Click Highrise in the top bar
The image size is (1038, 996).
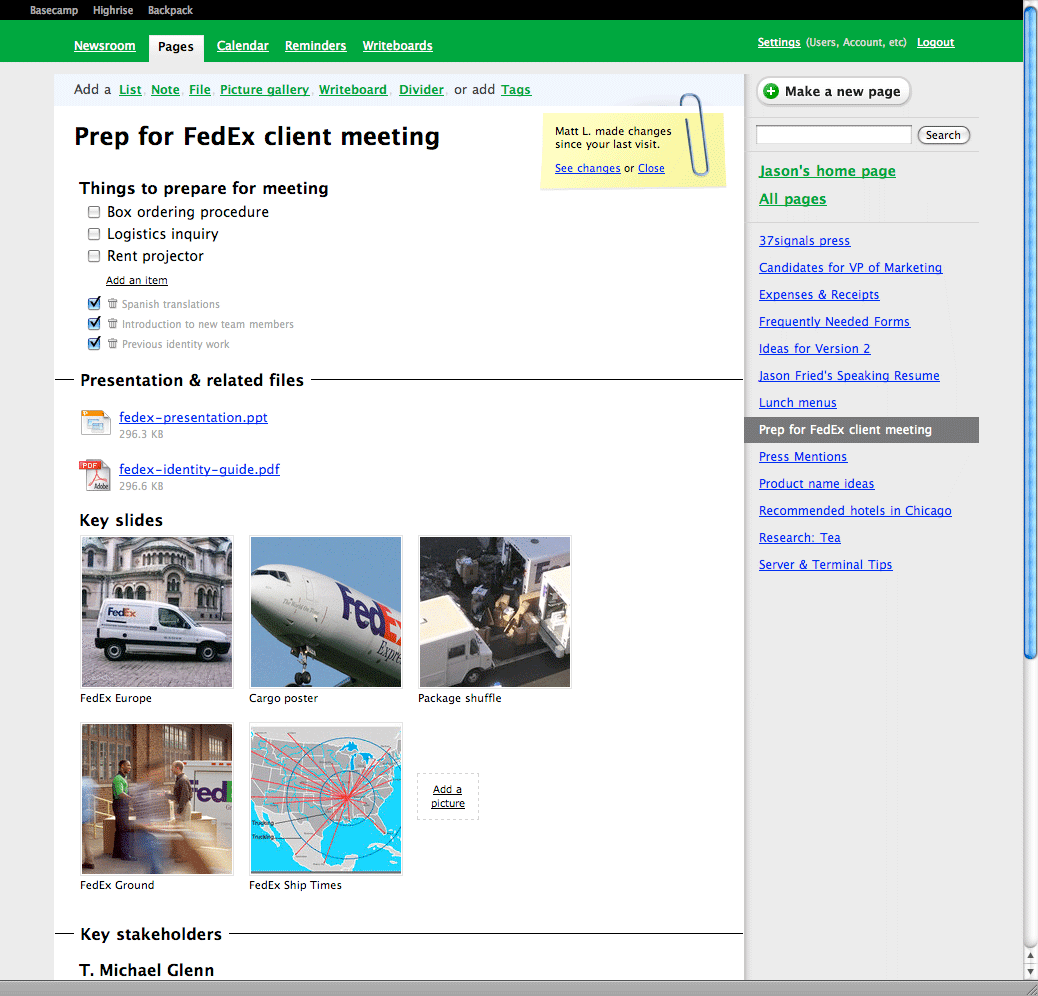point(113,10)
